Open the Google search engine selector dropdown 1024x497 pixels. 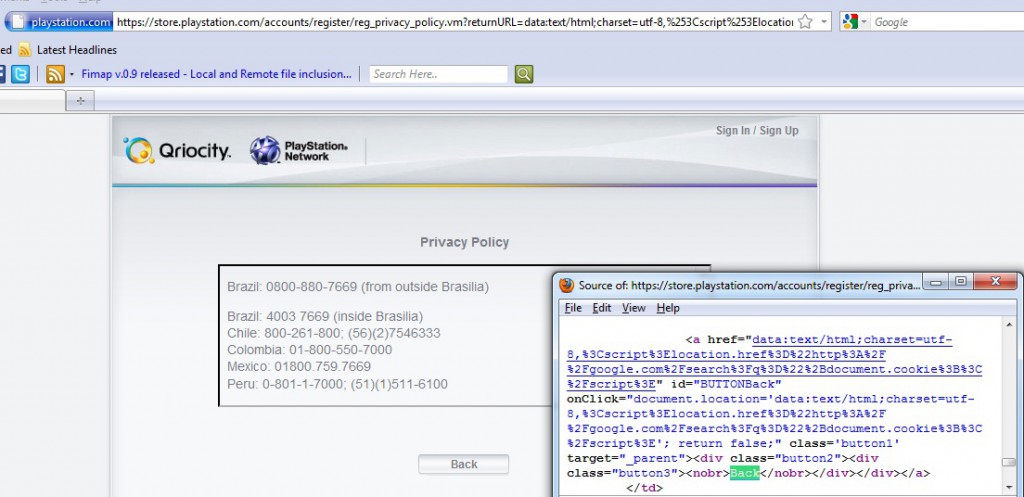click(856, 22)
